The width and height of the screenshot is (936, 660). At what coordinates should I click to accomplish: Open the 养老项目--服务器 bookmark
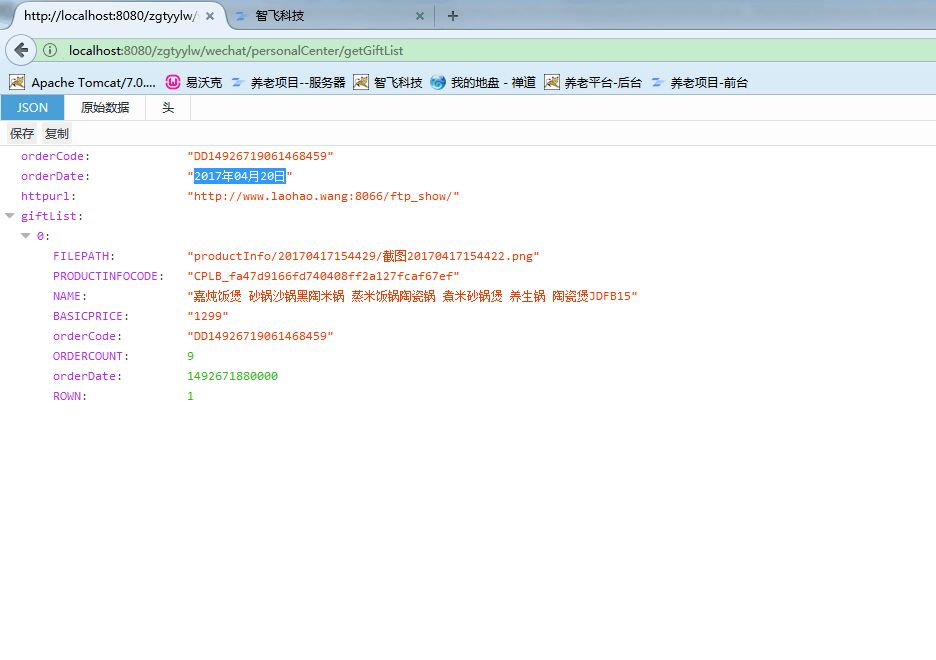point(288,82)
